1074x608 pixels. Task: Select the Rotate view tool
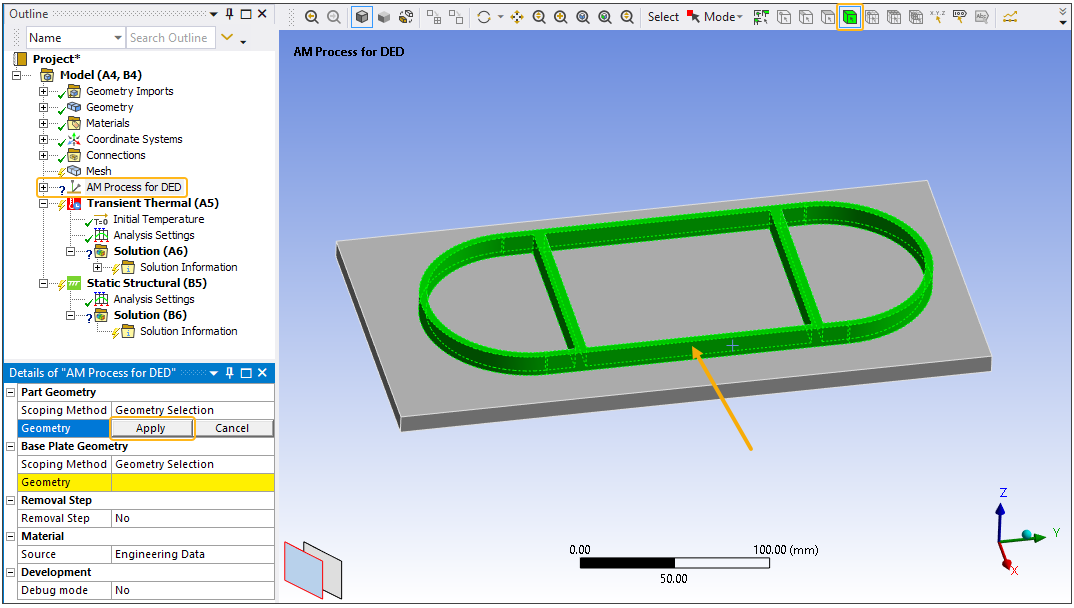point(484,17)
